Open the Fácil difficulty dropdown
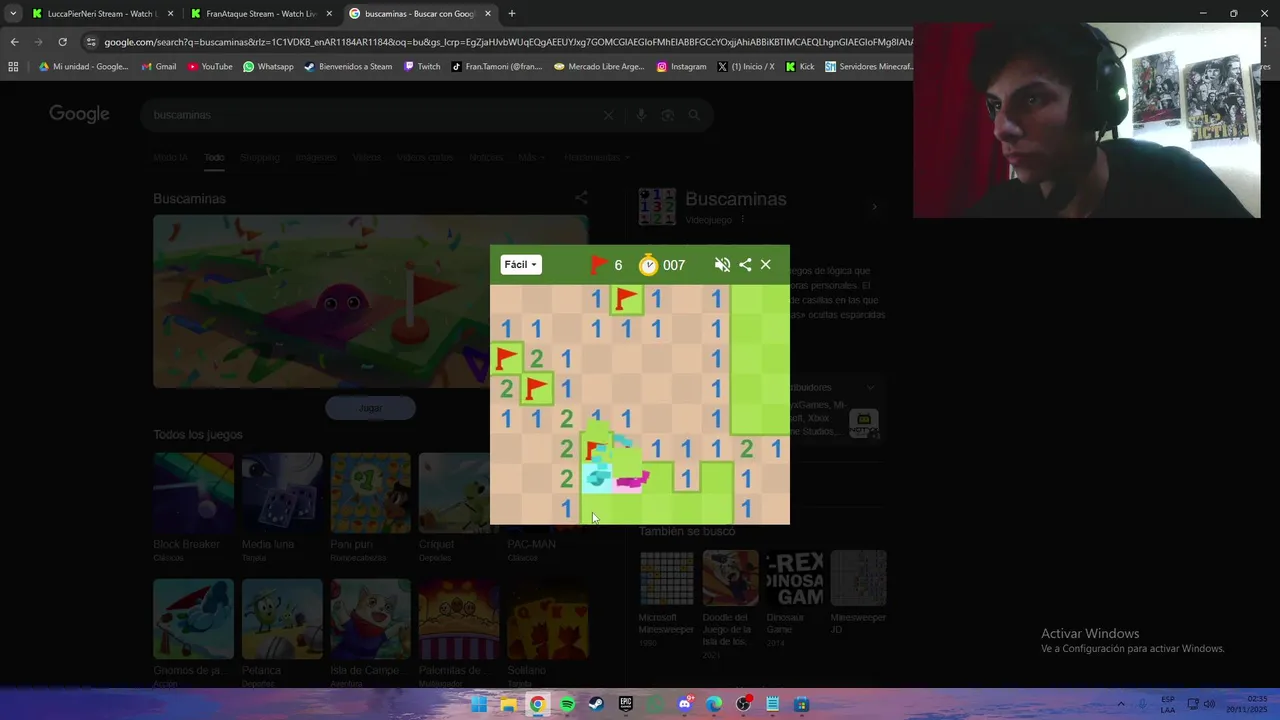Viewport: 1280px width, 720px height. coord(520,265)
